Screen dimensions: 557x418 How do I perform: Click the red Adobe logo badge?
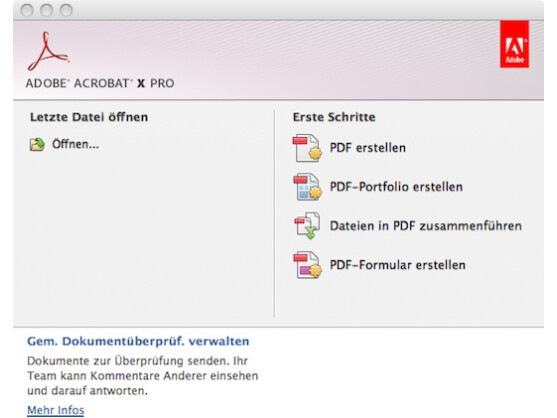514,44
